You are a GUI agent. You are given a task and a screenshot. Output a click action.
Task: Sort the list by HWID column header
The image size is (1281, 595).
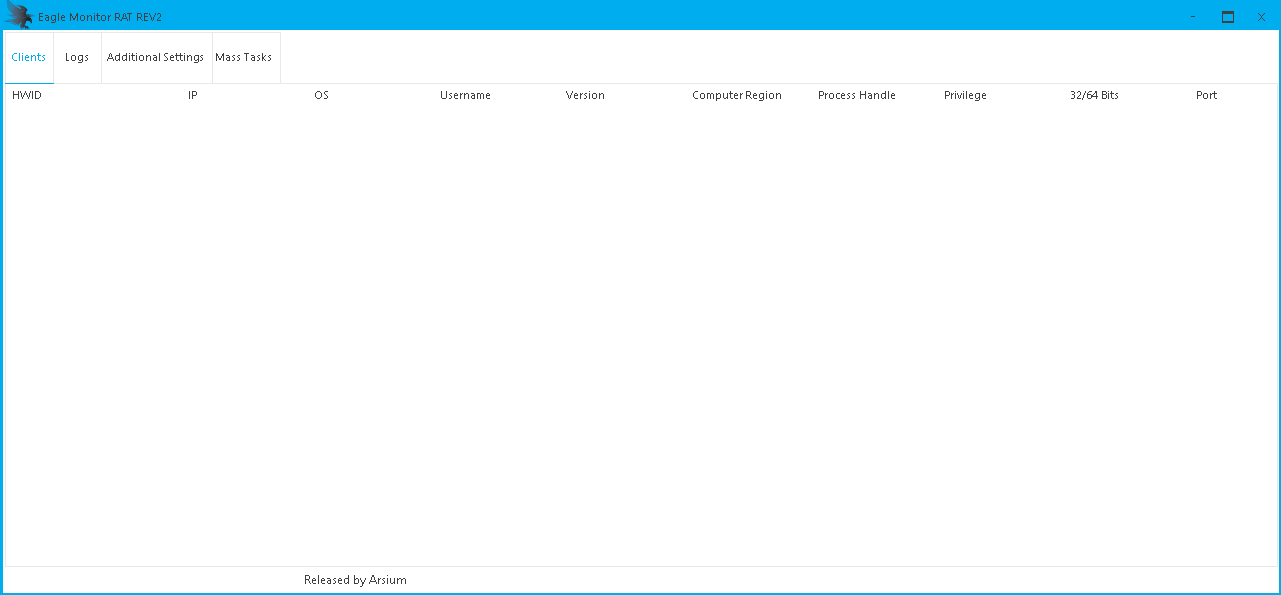point(27,95)
